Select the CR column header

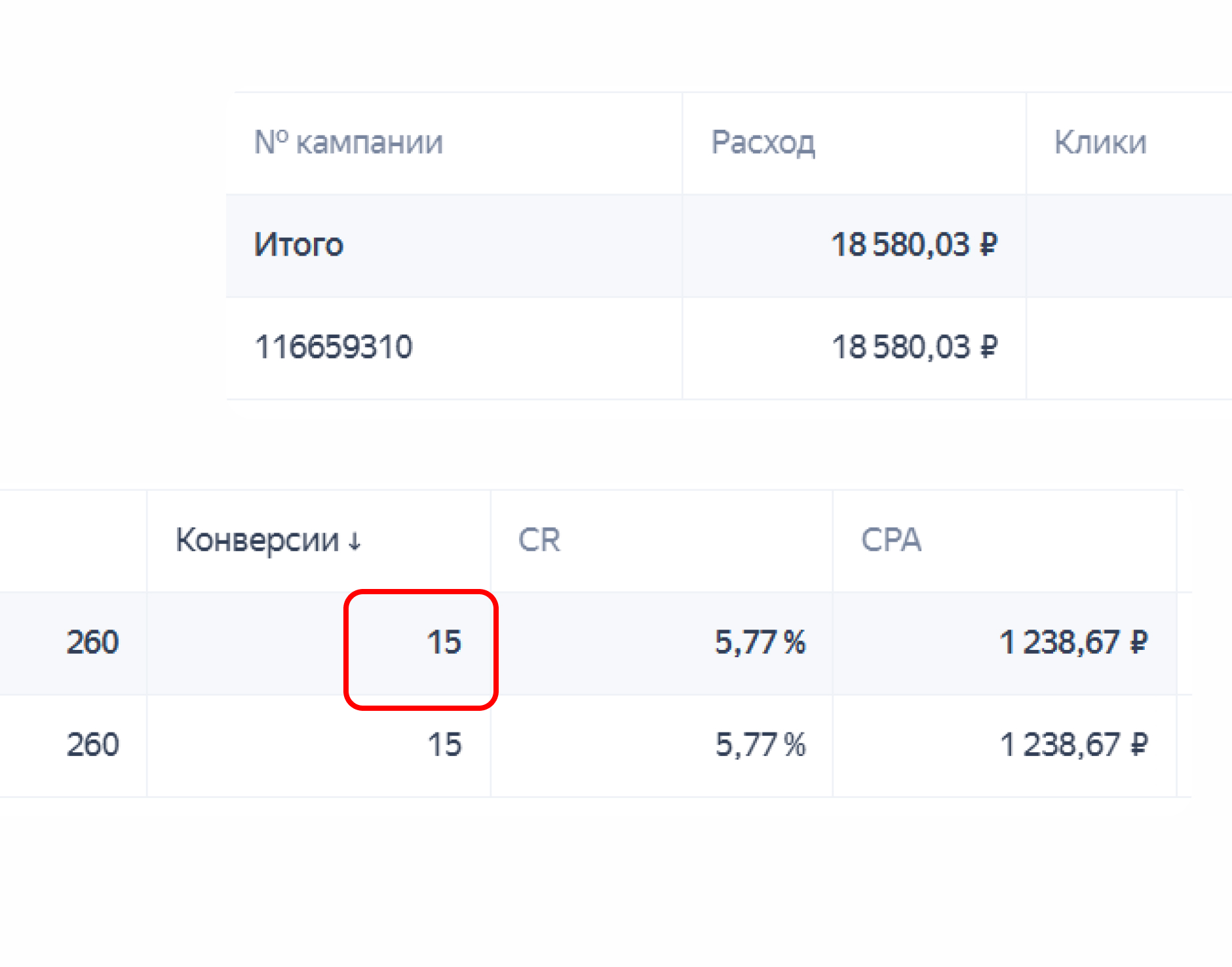pos(539,540)
